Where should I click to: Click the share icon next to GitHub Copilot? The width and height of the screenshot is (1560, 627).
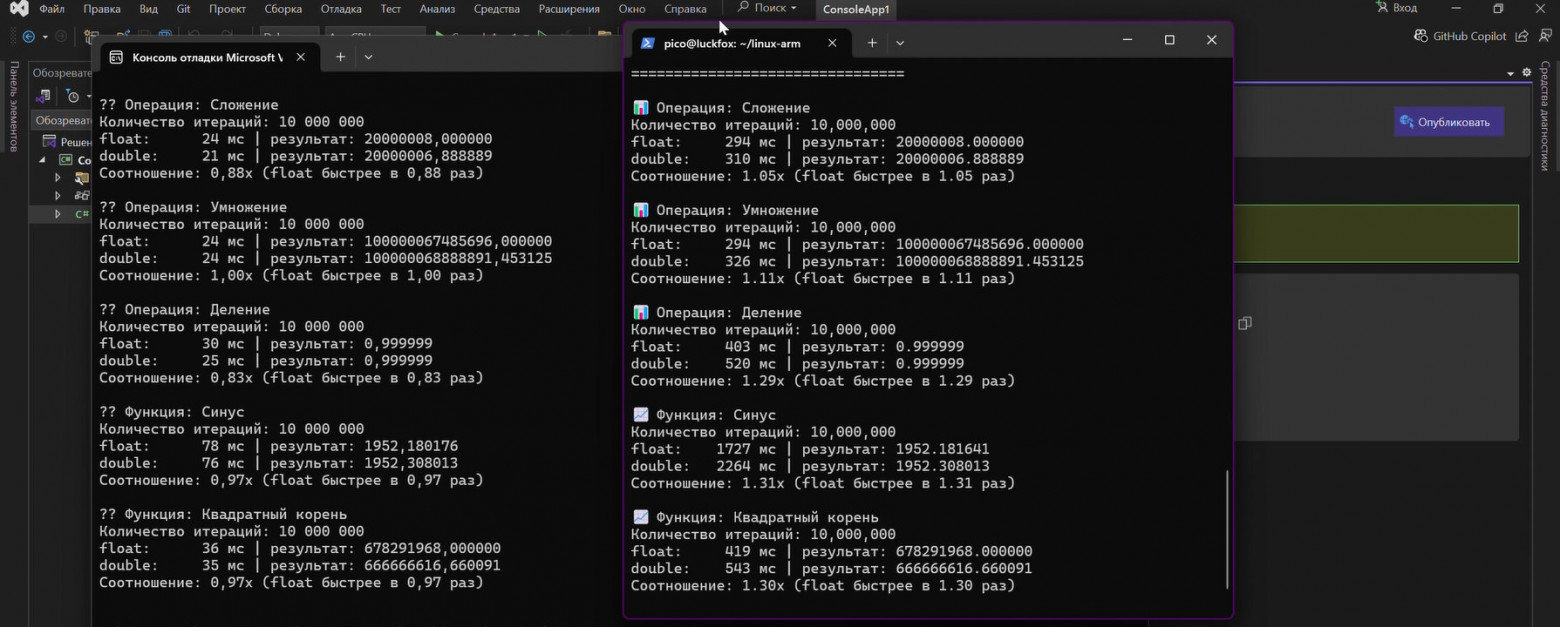(1521, 36)
